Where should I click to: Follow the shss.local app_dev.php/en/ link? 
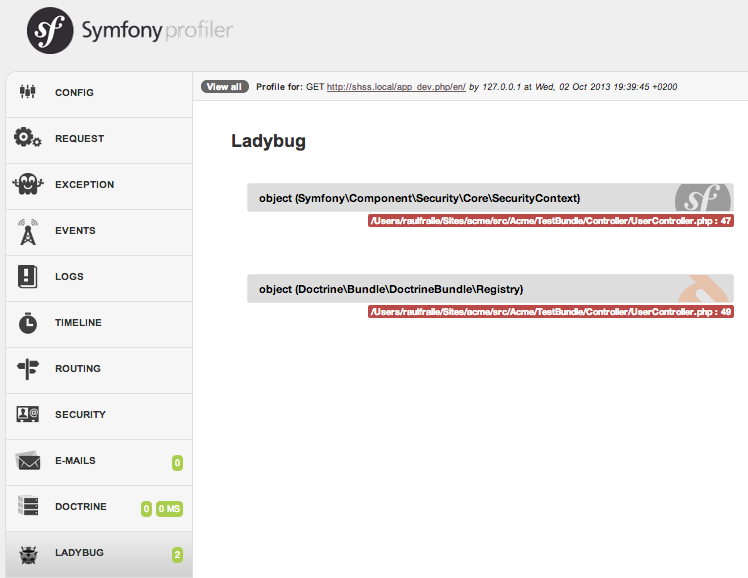tap(396, 87)
